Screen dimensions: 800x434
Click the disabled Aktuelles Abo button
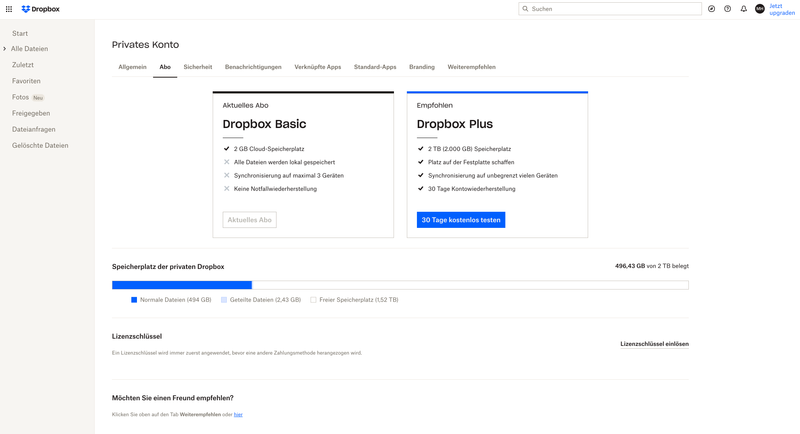(249, 220)
